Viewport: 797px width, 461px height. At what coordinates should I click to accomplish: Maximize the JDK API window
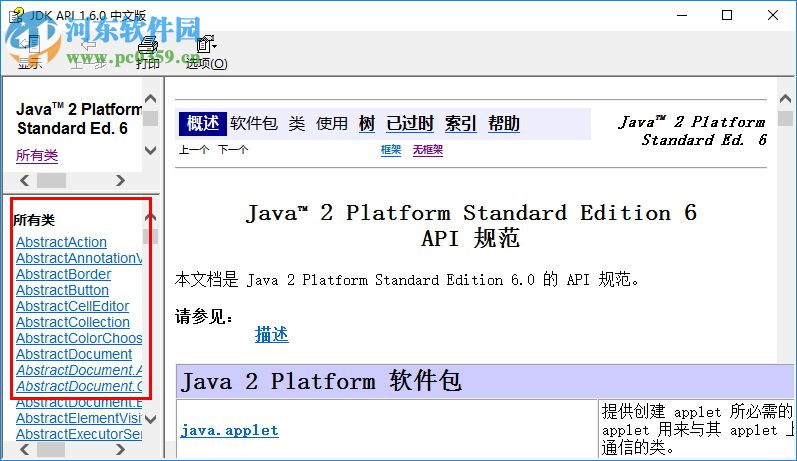coord(727,15)
